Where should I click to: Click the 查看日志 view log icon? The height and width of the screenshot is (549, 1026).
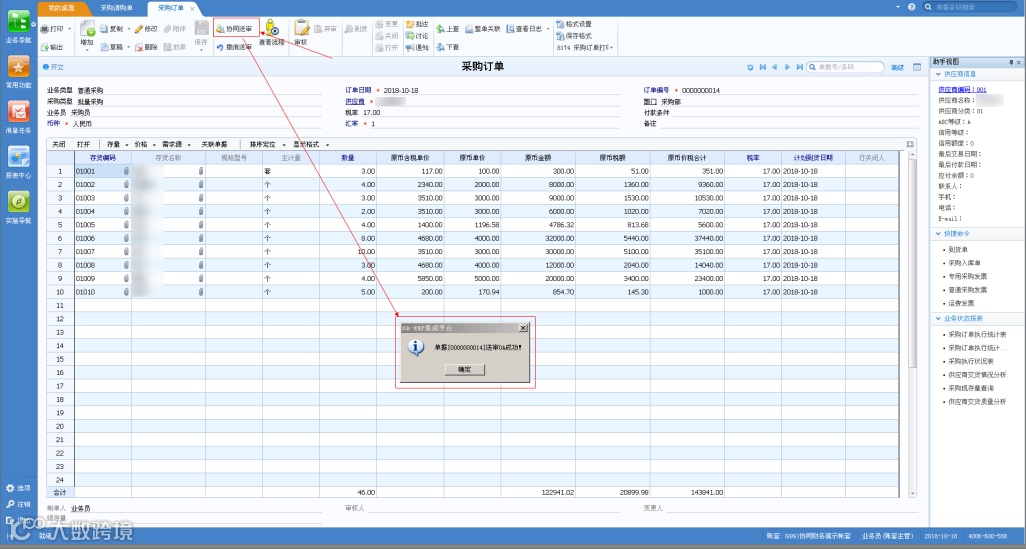510,29
